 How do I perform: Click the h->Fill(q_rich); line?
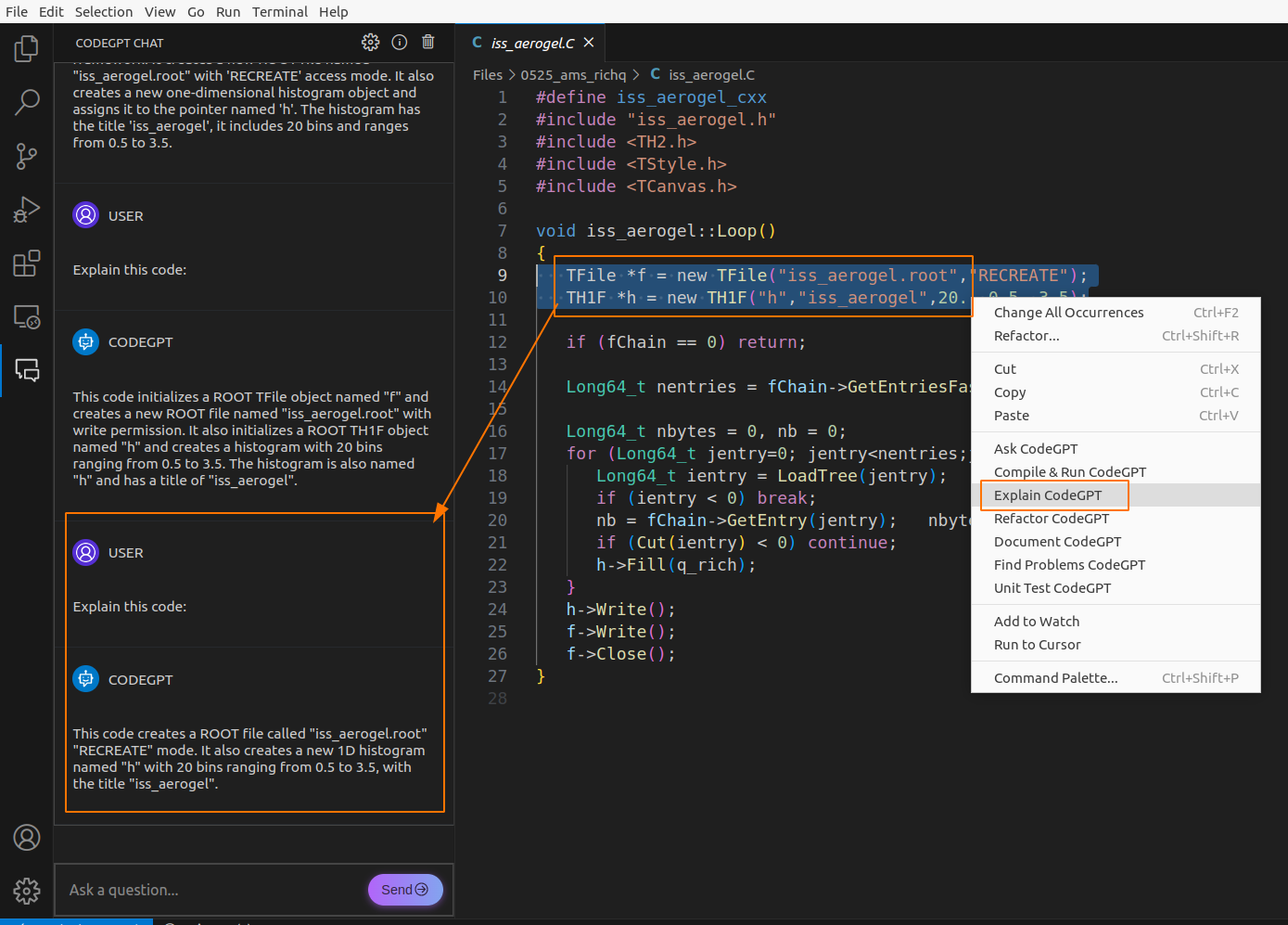(676, 565)
